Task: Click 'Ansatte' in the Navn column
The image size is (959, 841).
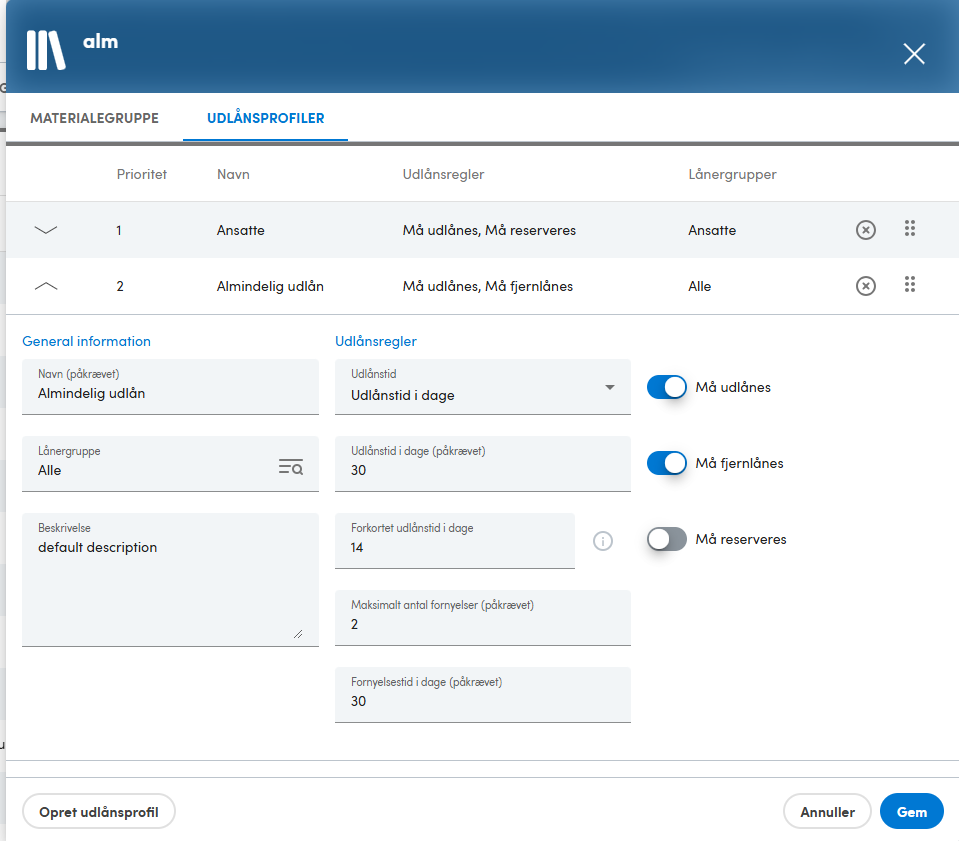Action: click(240, 230)
